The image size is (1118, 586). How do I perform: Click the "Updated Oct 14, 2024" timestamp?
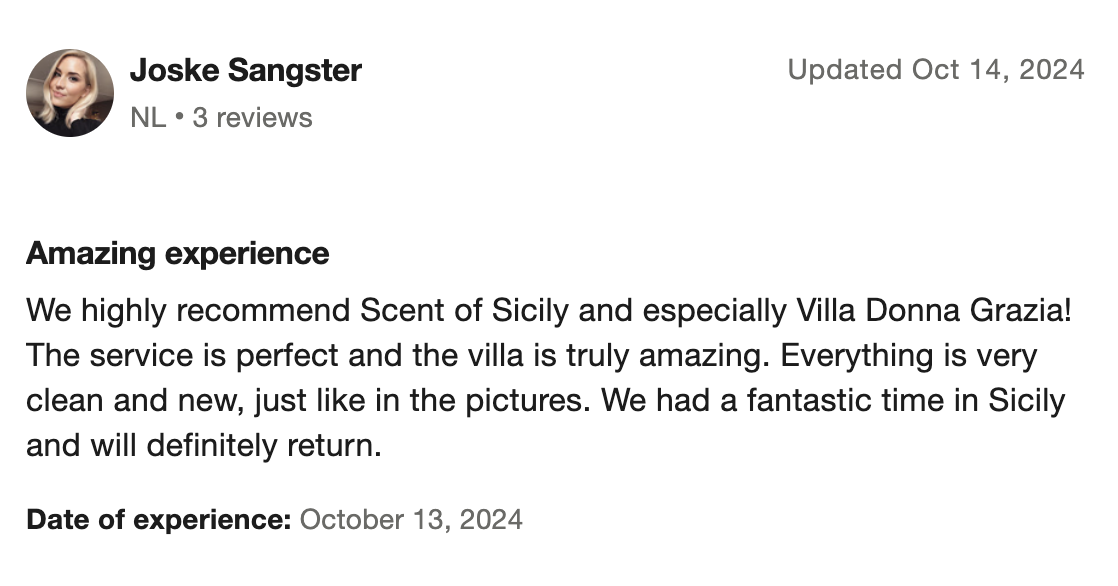(935, 70)
